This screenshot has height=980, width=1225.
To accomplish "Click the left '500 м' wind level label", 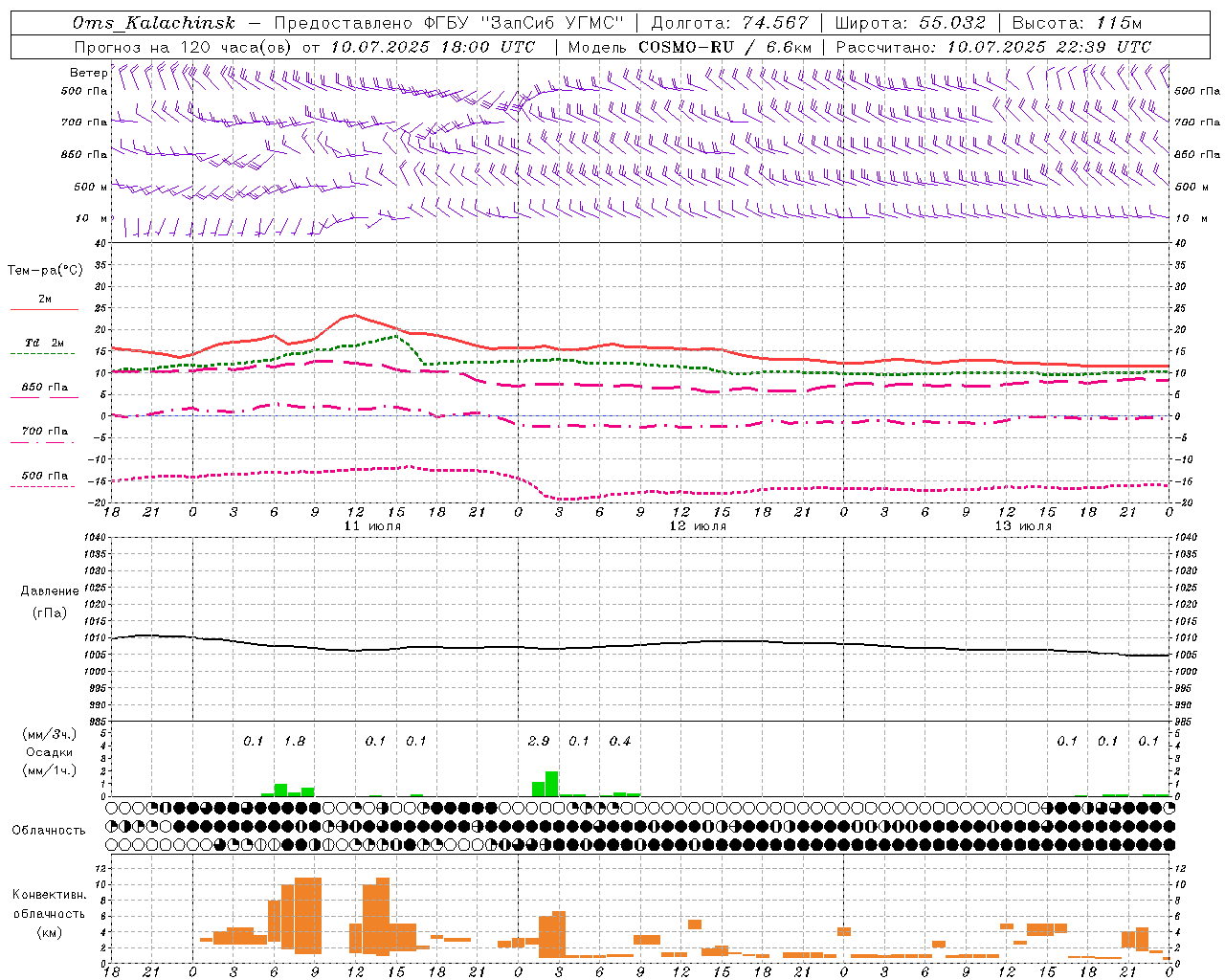I will tap(90, 187).
